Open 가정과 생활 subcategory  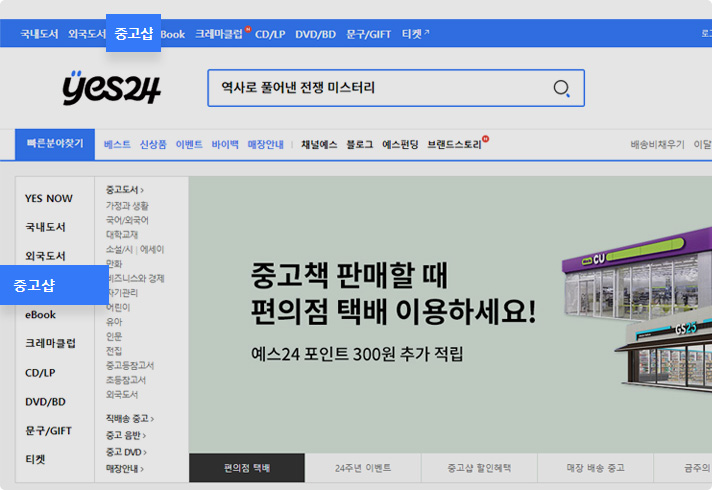coord(127,206)
